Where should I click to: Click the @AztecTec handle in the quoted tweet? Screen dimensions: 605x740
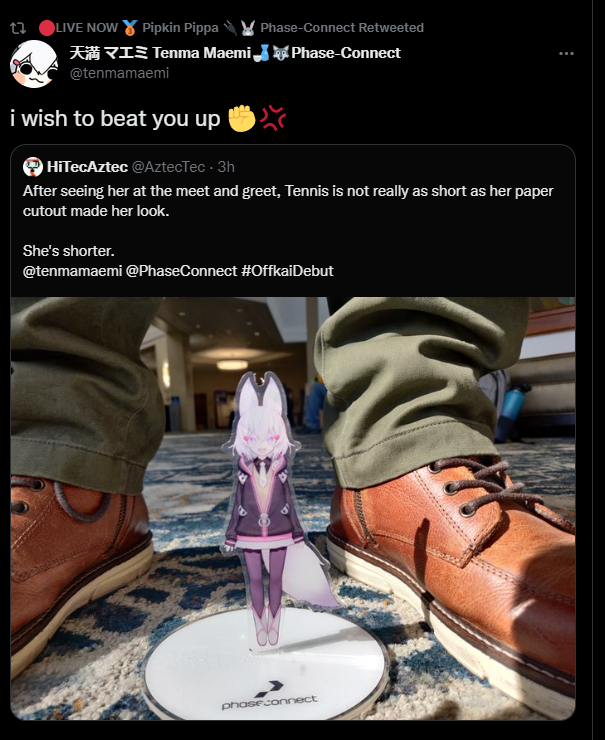[x=168, y=167]
